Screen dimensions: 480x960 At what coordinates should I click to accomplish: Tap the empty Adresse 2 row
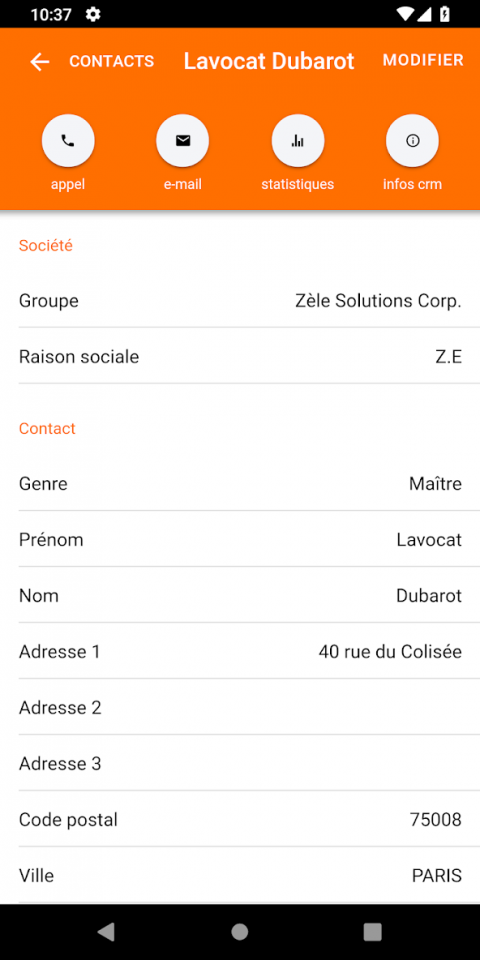pyautogui.click(x=240, y=707)
